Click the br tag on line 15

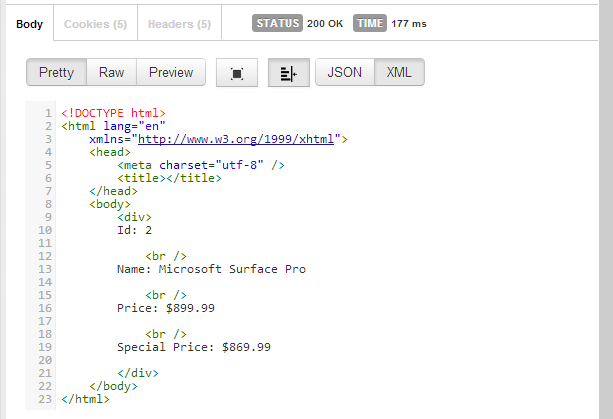tap(166, 295)
